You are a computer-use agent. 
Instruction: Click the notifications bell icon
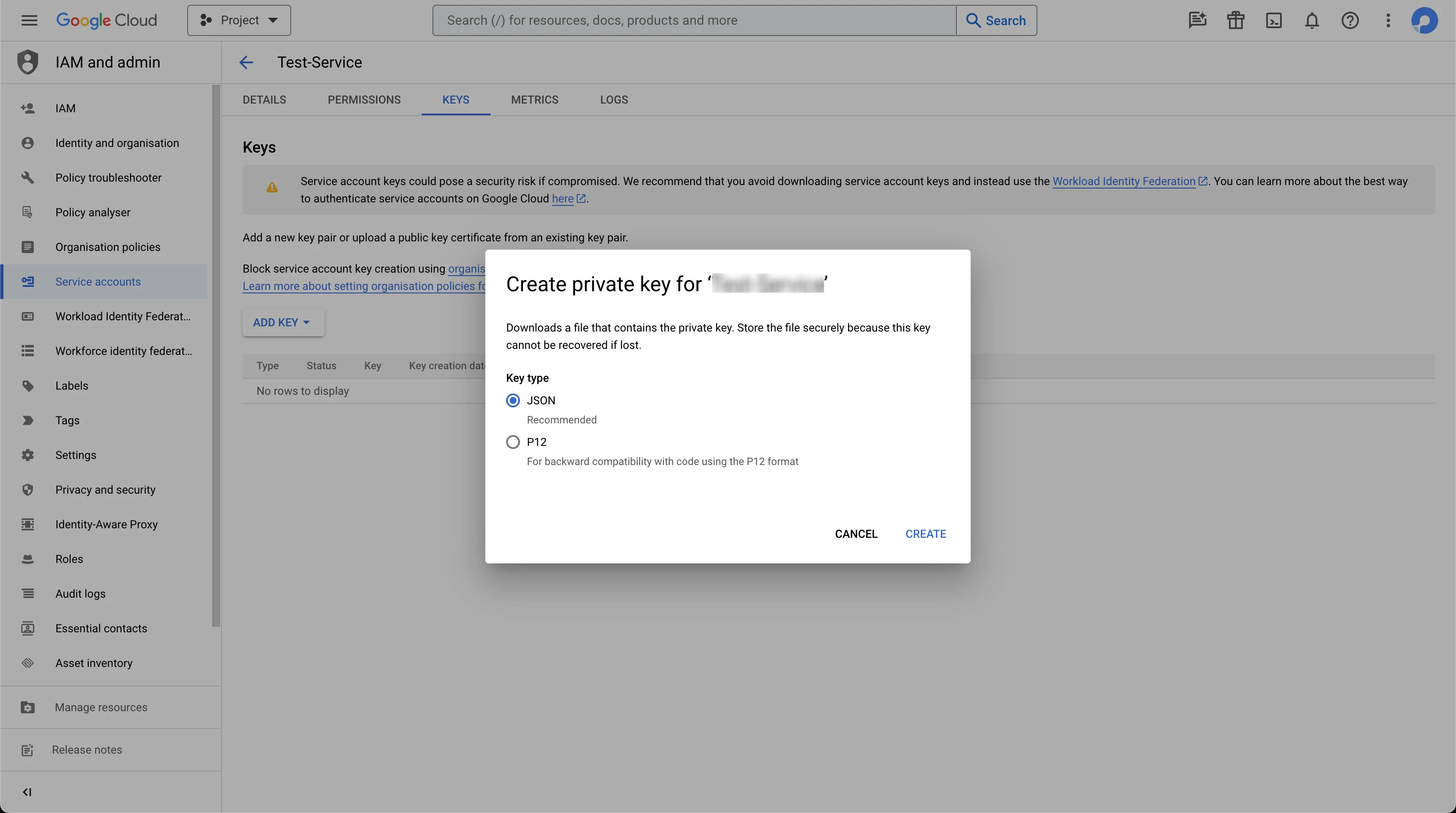point(1312,21)
